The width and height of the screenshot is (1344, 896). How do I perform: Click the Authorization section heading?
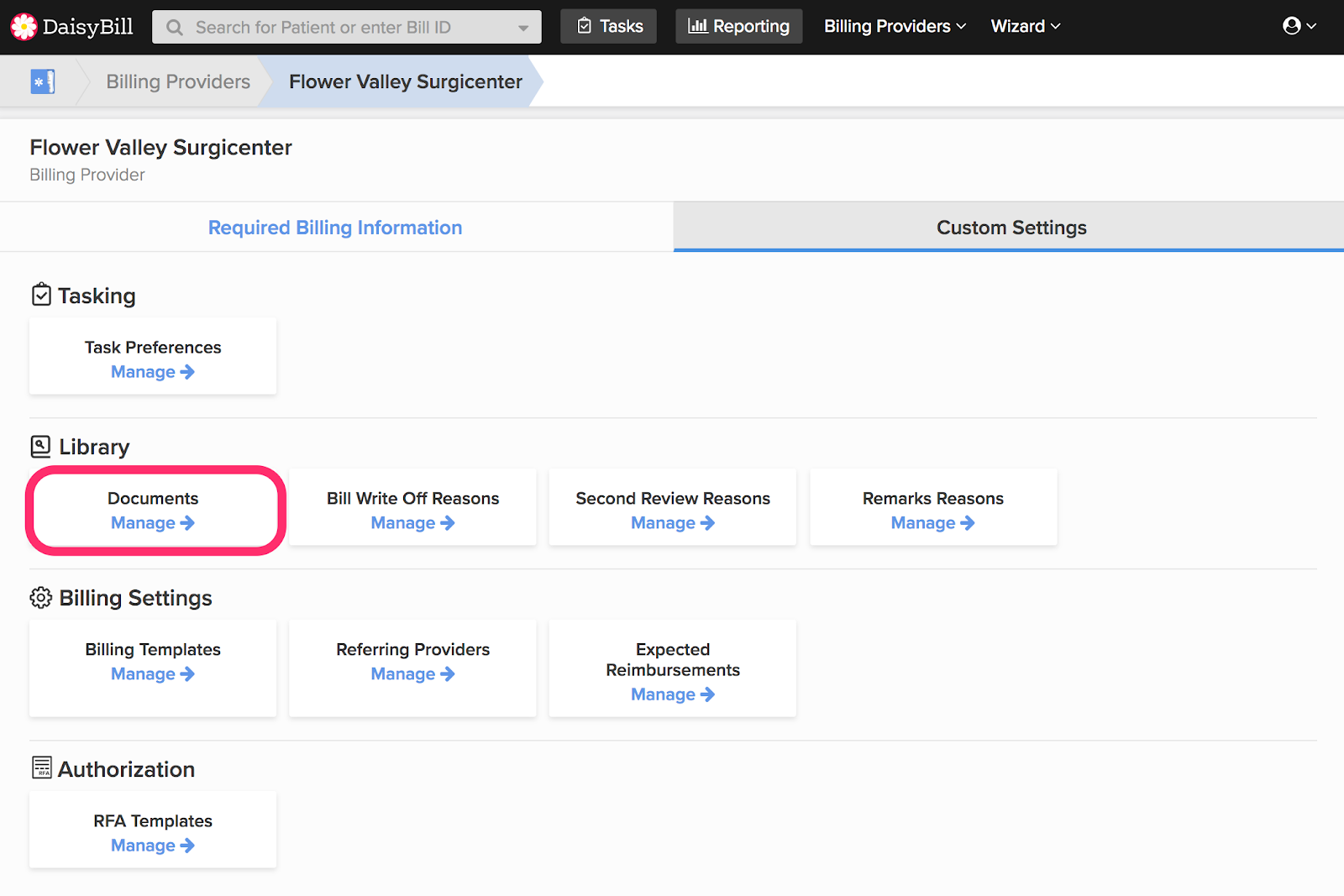coord(126,769)
